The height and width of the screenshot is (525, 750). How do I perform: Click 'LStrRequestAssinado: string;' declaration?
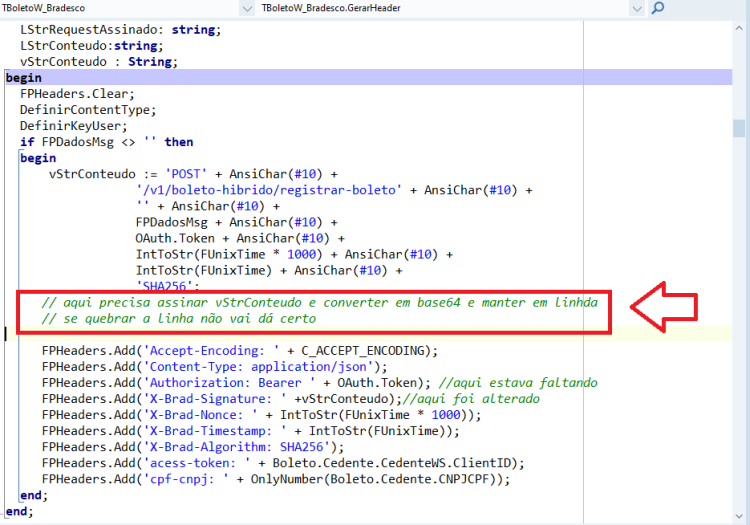pos(121,30)
